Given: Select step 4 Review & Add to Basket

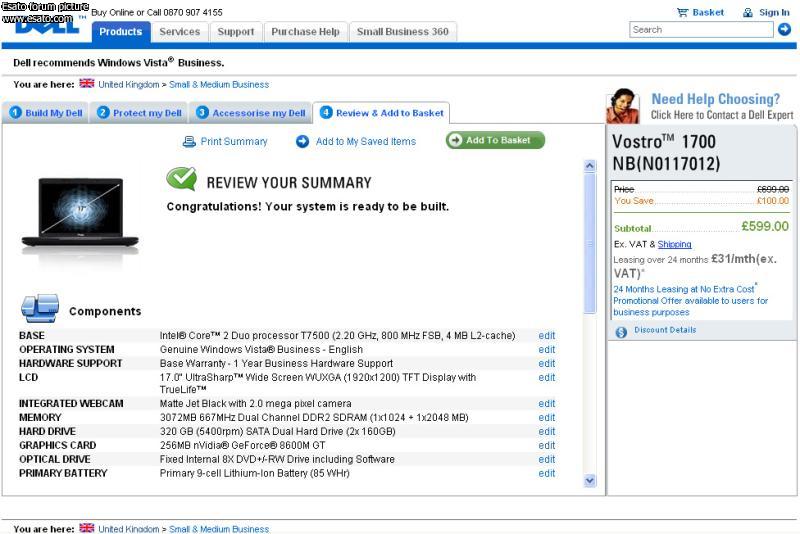Looking at the screenshot, I should [x=381, y=113].
